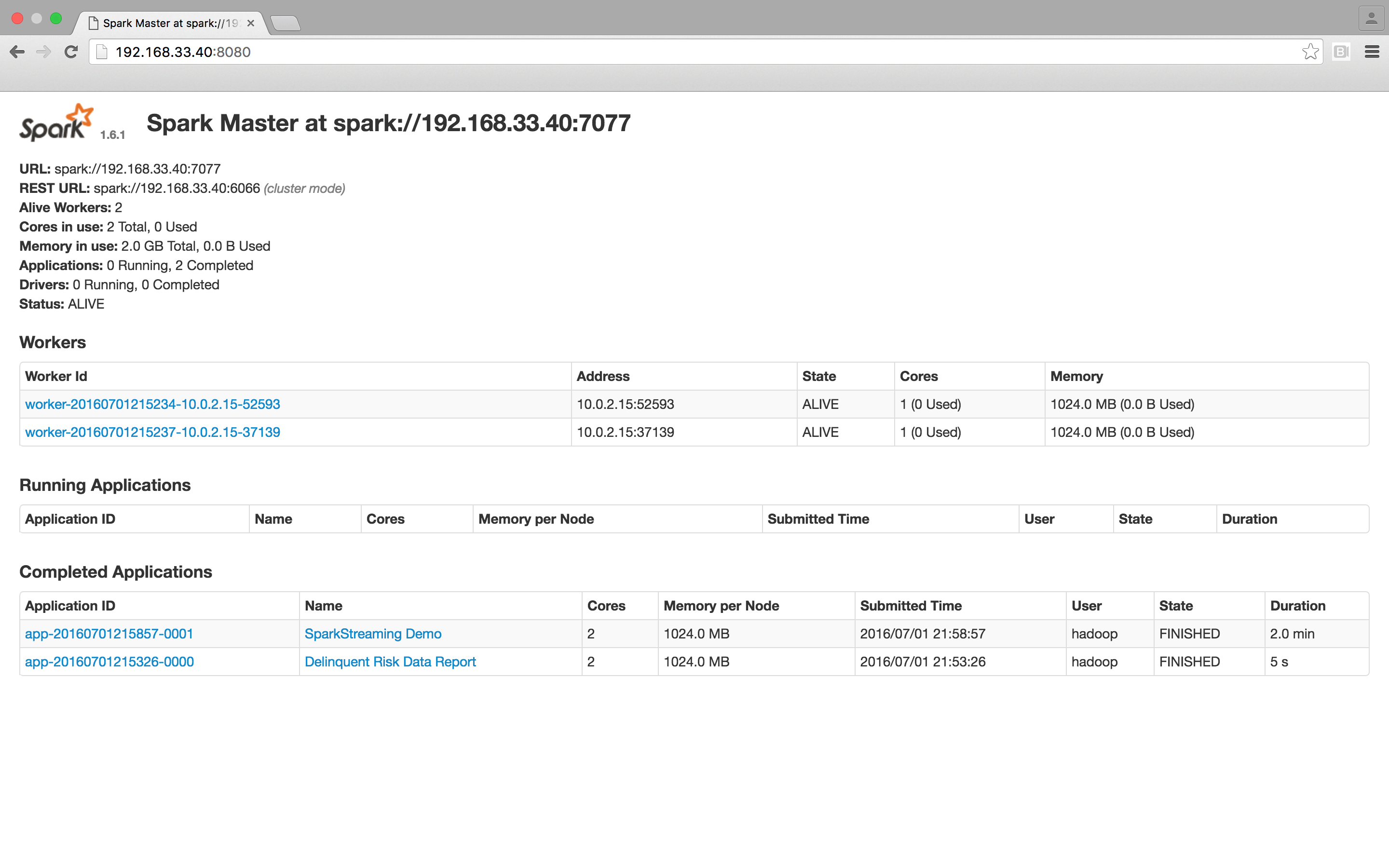Open application app-20160701215326-0000

(109, 662)
